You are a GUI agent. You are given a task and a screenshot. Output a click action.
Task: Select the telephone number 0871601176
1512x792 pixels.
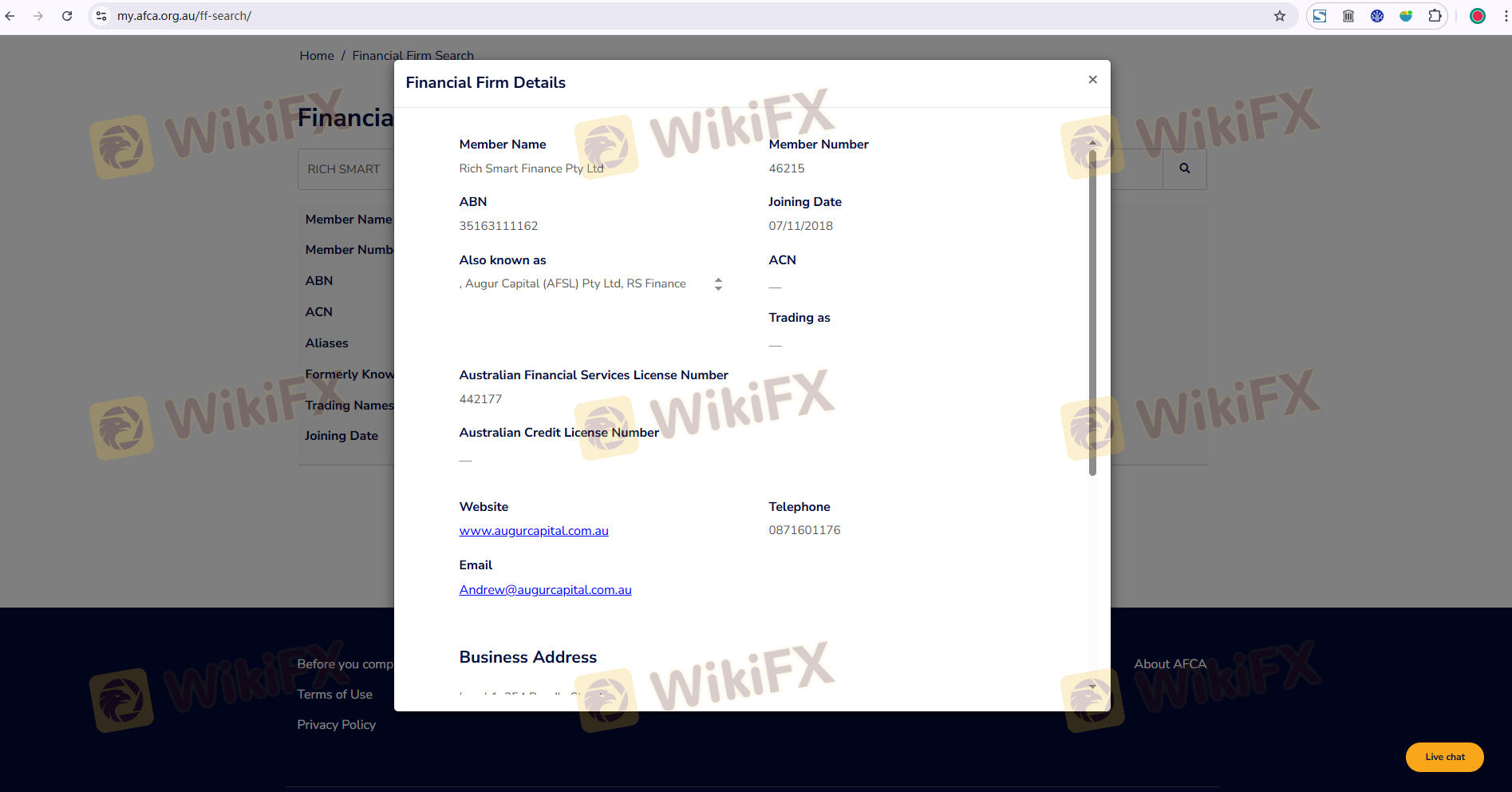(805, 530)
